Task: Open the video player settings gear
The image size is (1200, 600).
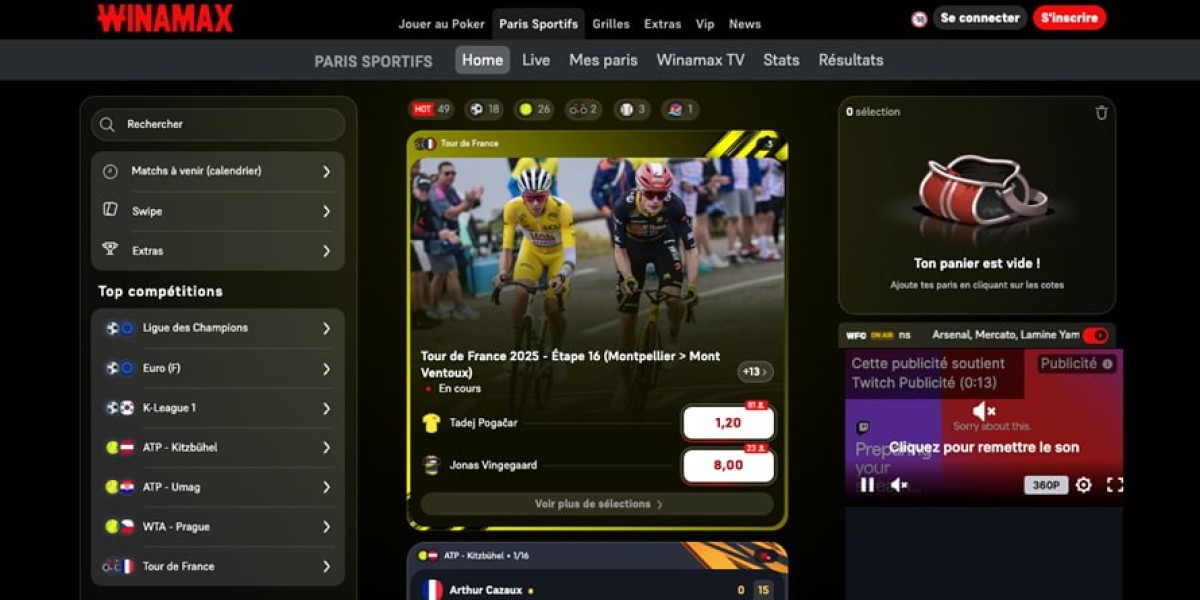Action: [1083, 485]
